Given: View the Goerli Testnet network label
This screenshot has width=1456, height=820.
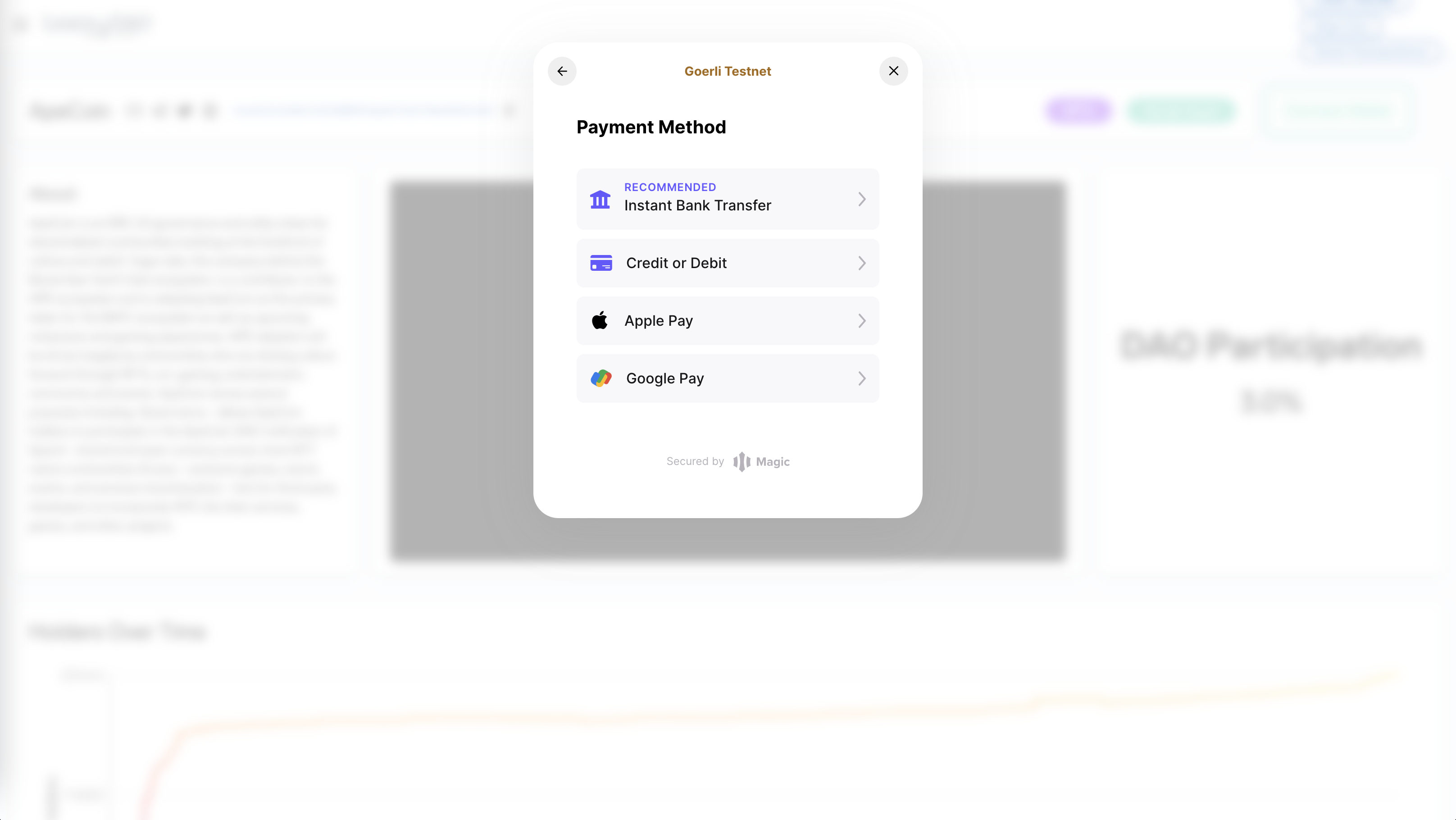Looking at the screenshot, I should tap(728, 71).
